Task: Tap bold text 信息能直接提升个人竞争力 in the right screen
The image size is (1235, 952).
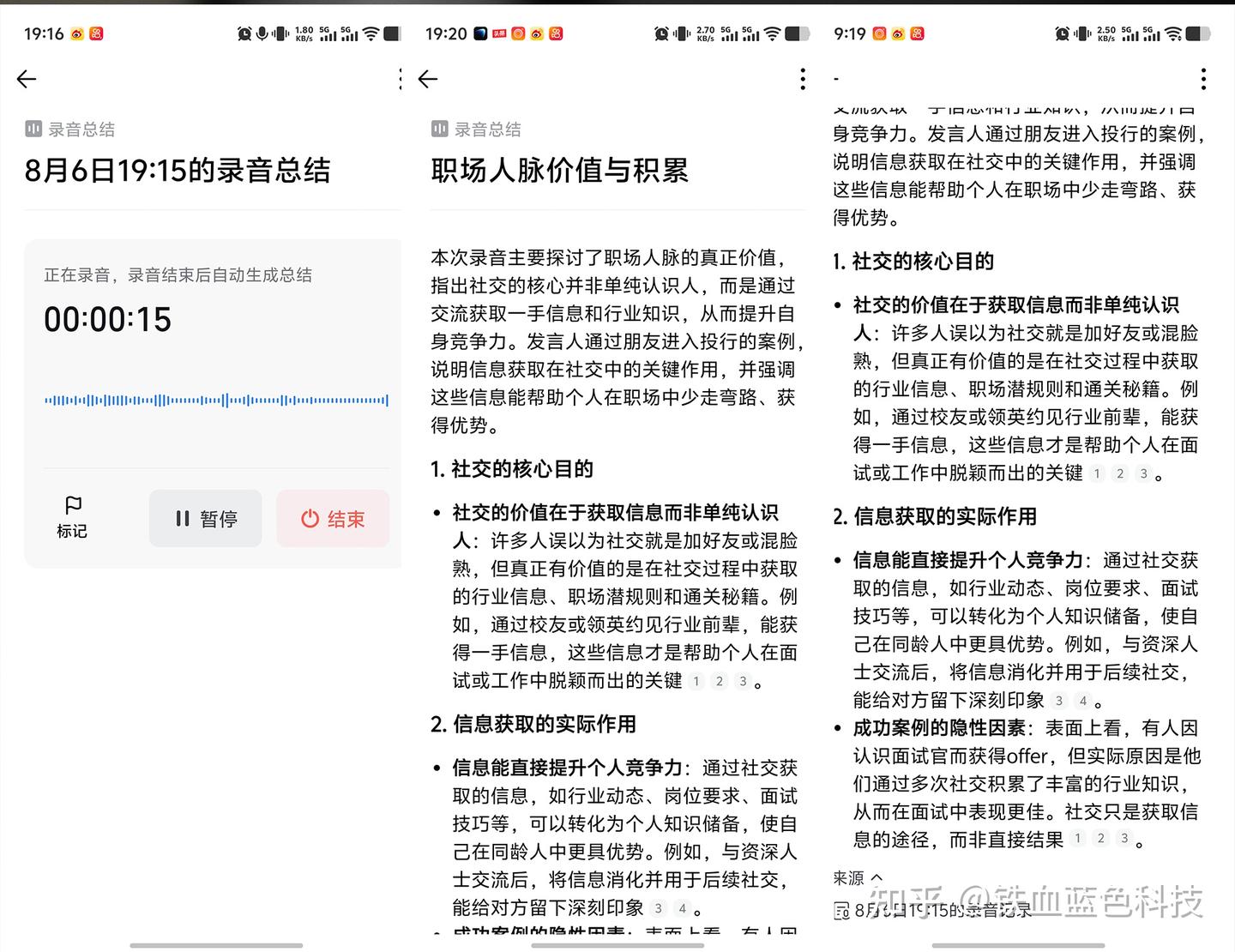Action: (967, 560)
